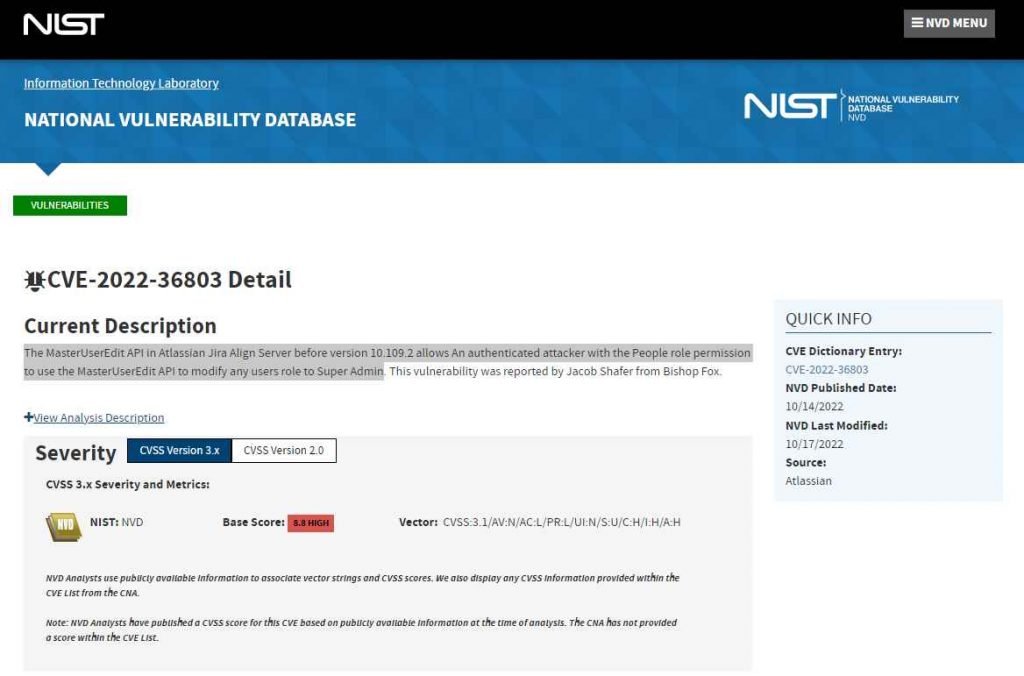Viewport: 1024px width, 676px height.
Task: Click the Vector label
Action: click(418, 522)
